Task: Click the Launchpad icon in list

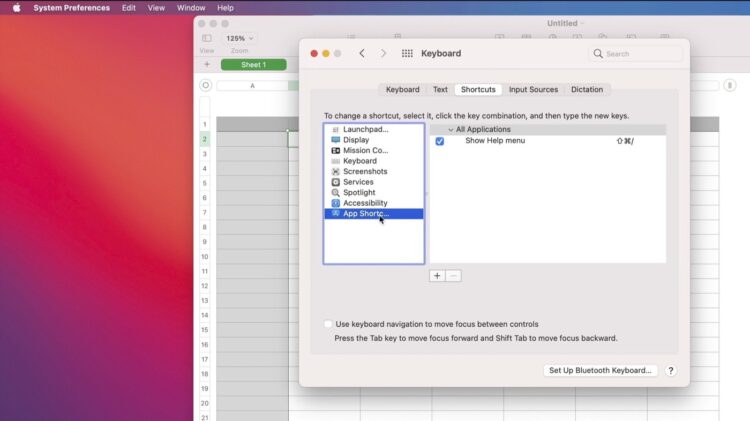Action: tap(335, 130)
